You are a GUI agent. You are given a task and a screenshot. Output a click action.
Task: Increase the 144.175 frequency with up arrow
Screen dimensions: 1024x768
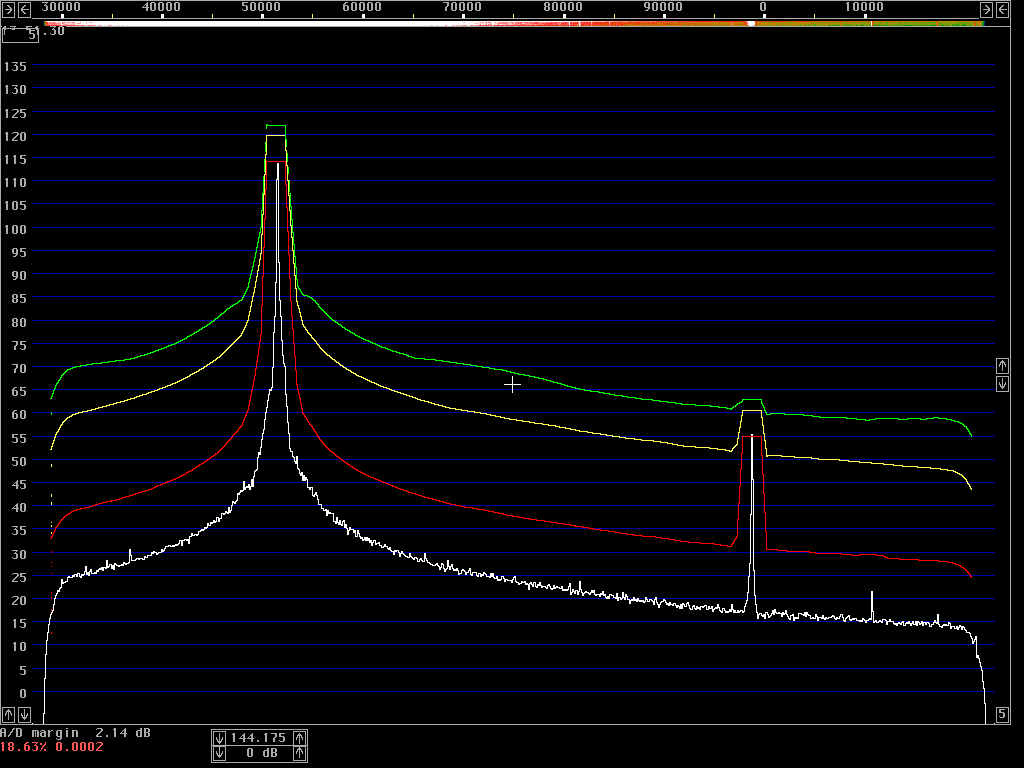[x=300, y=738]
